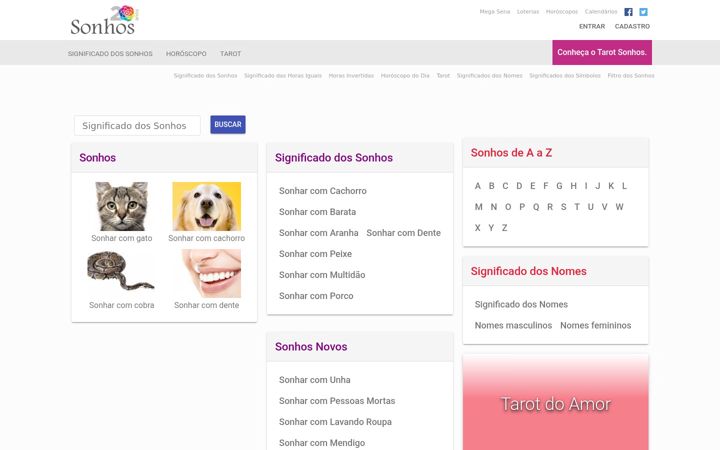This screenshot has width=720, height=450.
Task: Open Sonhar com cobra caption link
Action: point(122,305)
